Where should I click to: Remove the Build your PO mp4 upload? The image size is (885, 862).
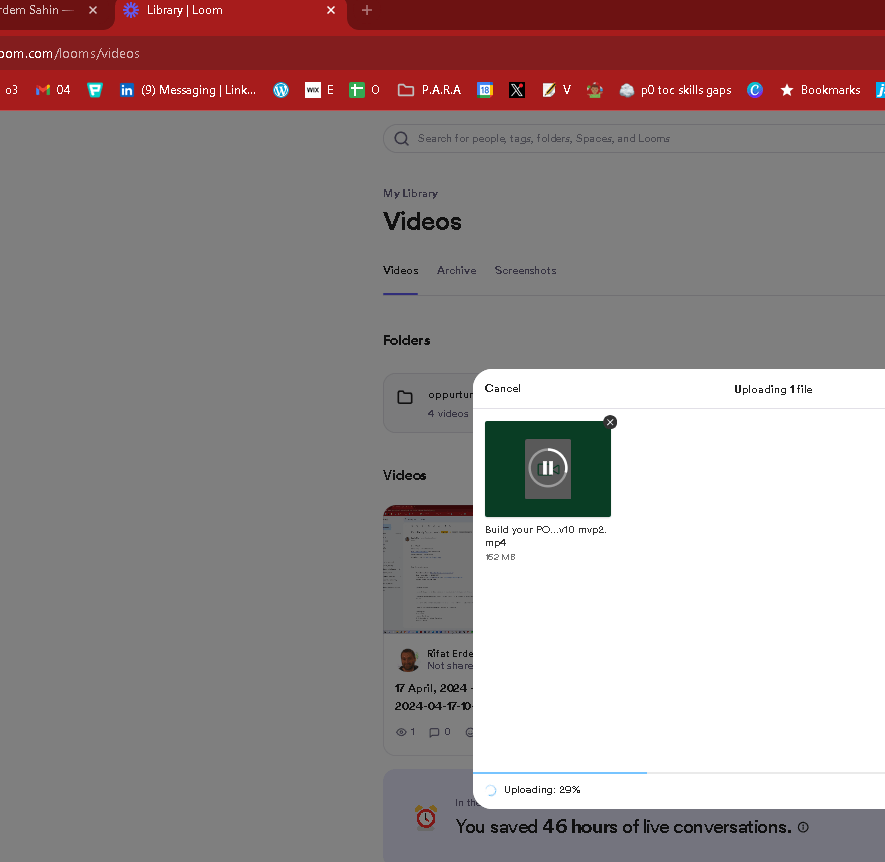pos(610,422)
